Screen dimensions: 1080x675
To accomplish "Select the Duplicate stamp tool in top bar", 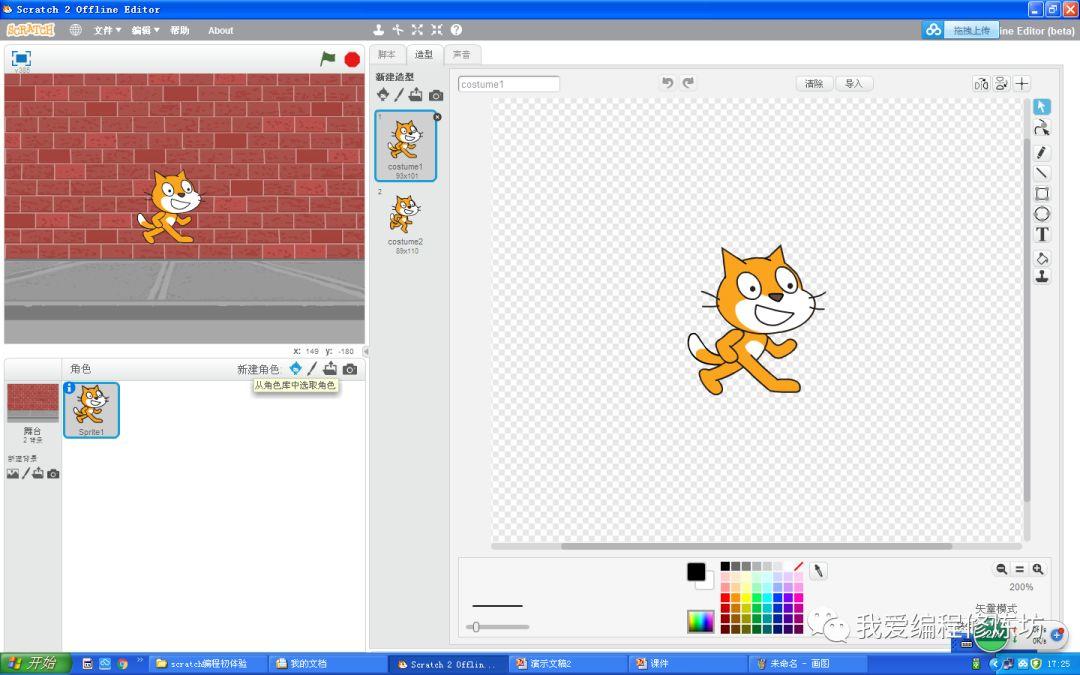I will click(378, 30).
